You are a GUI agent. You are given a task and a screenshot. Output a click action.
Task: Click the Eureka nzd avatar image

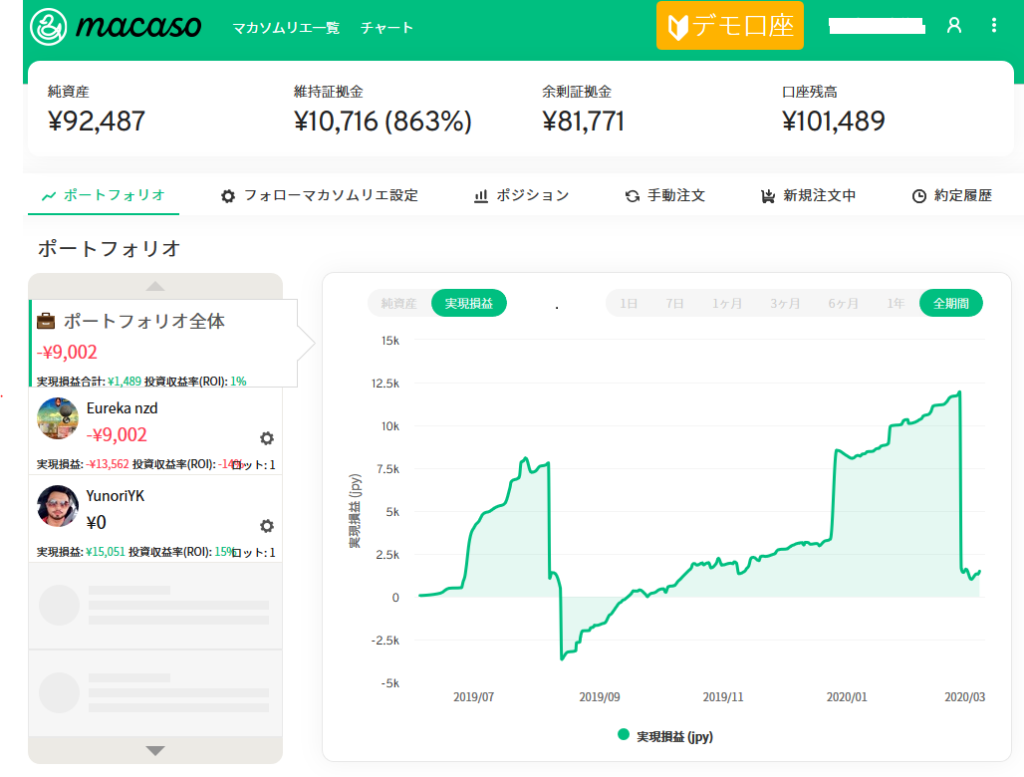57,419
